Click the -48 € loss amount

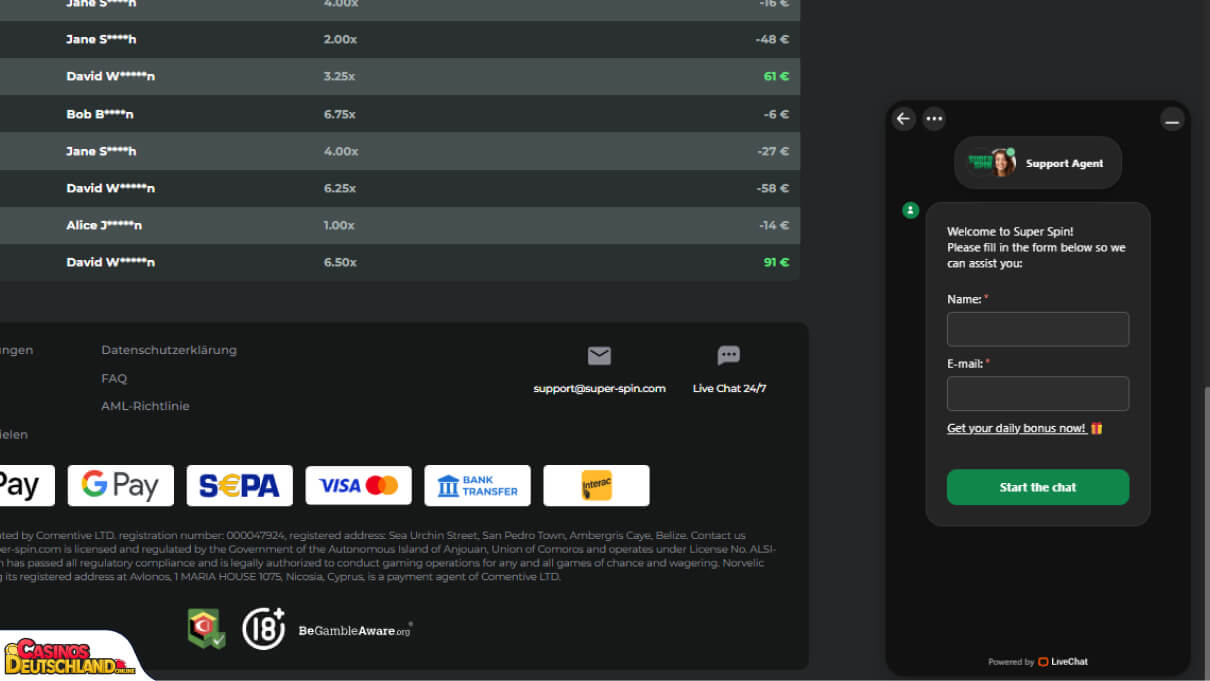click(773, 39)
